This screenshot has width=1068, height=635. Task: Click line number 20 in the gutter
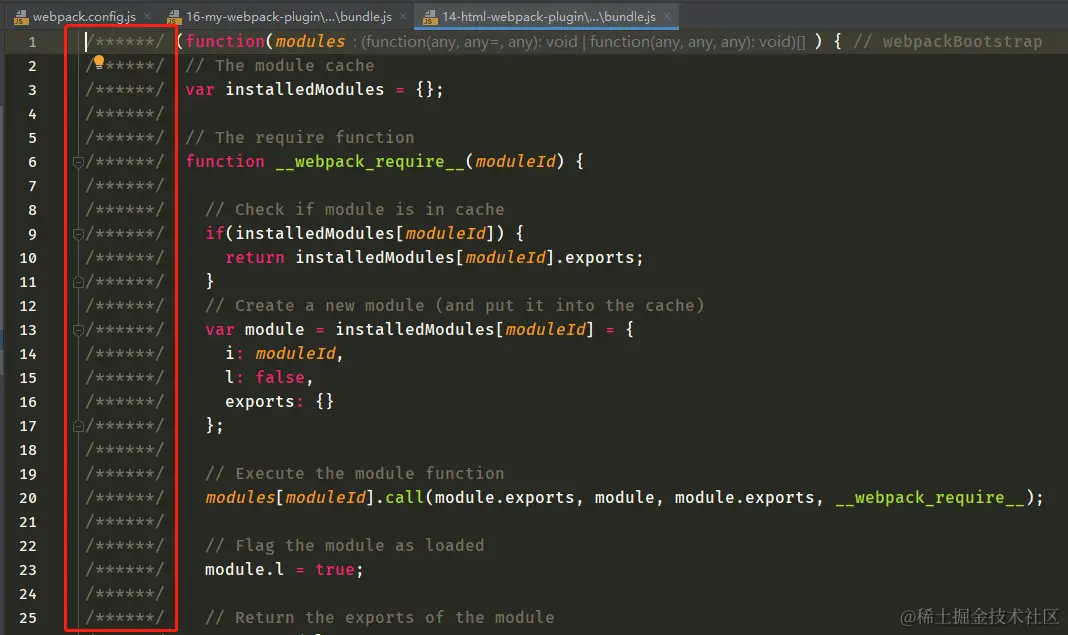coord(28,499)
